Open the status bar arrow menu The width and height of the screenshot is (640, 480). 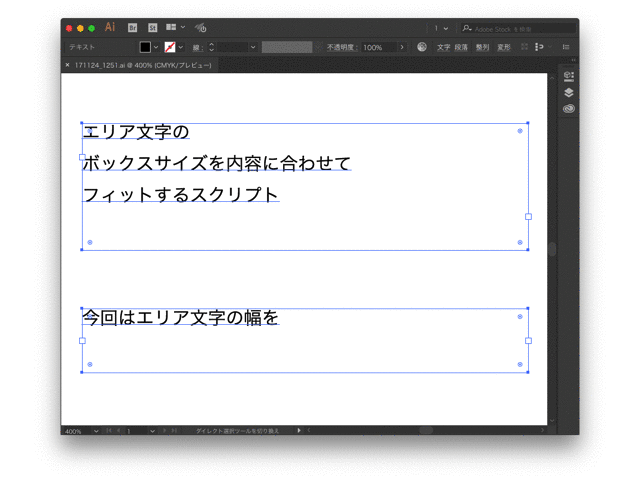coord(299,430)
